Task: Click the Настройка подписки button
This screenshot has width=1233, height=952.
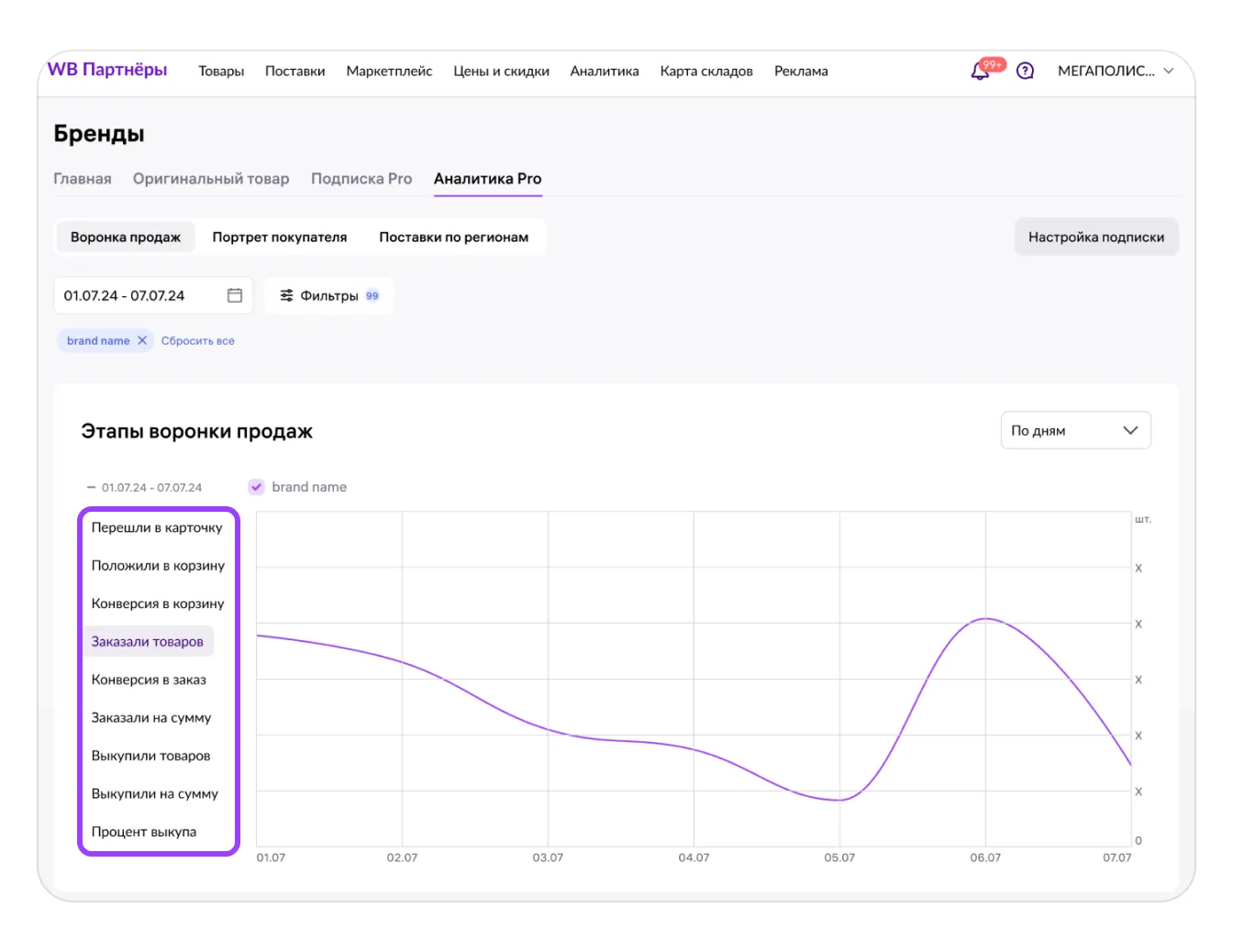Action: coord(1096,237)
